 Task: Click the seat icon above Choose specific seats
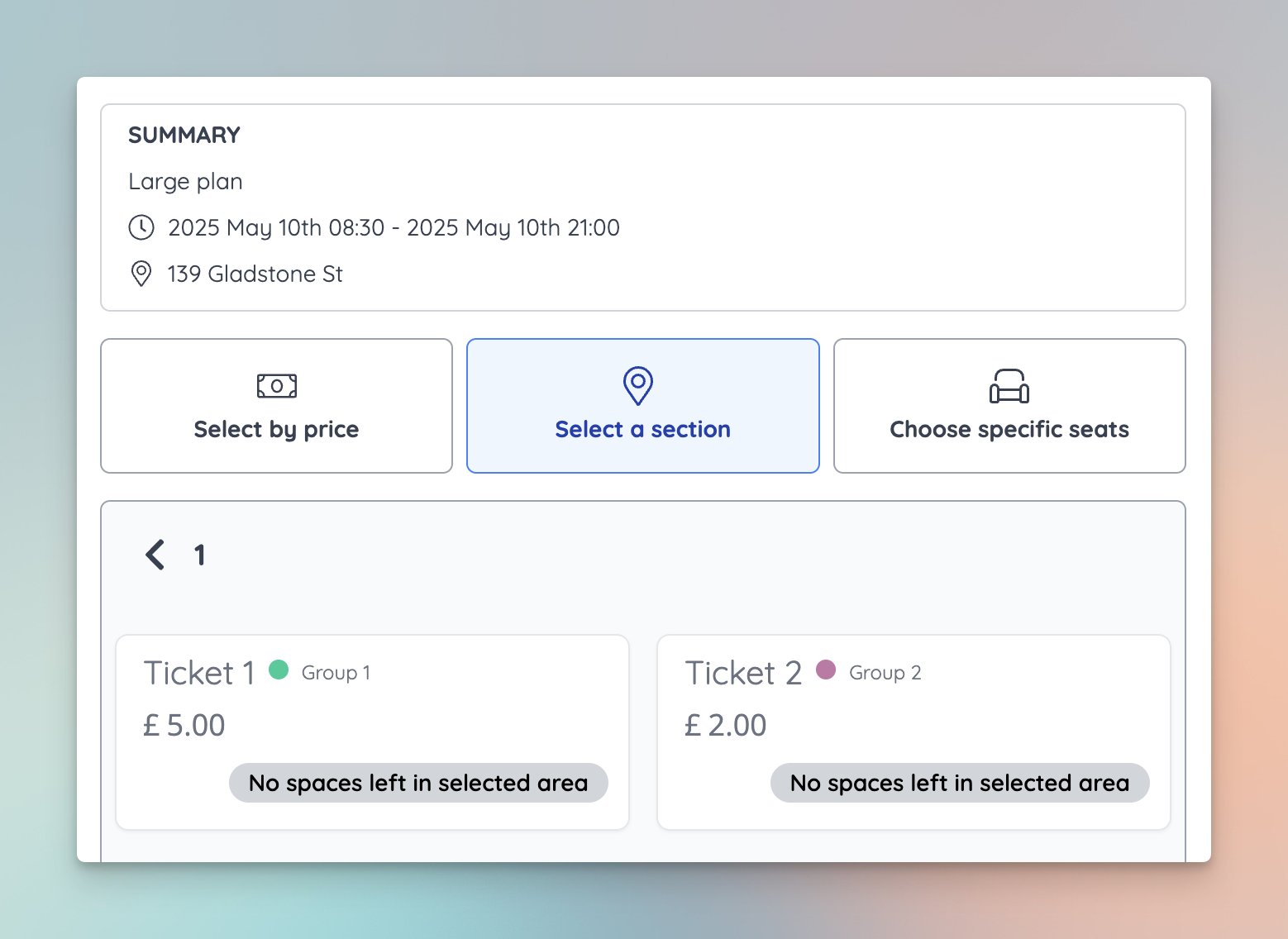1009,385
